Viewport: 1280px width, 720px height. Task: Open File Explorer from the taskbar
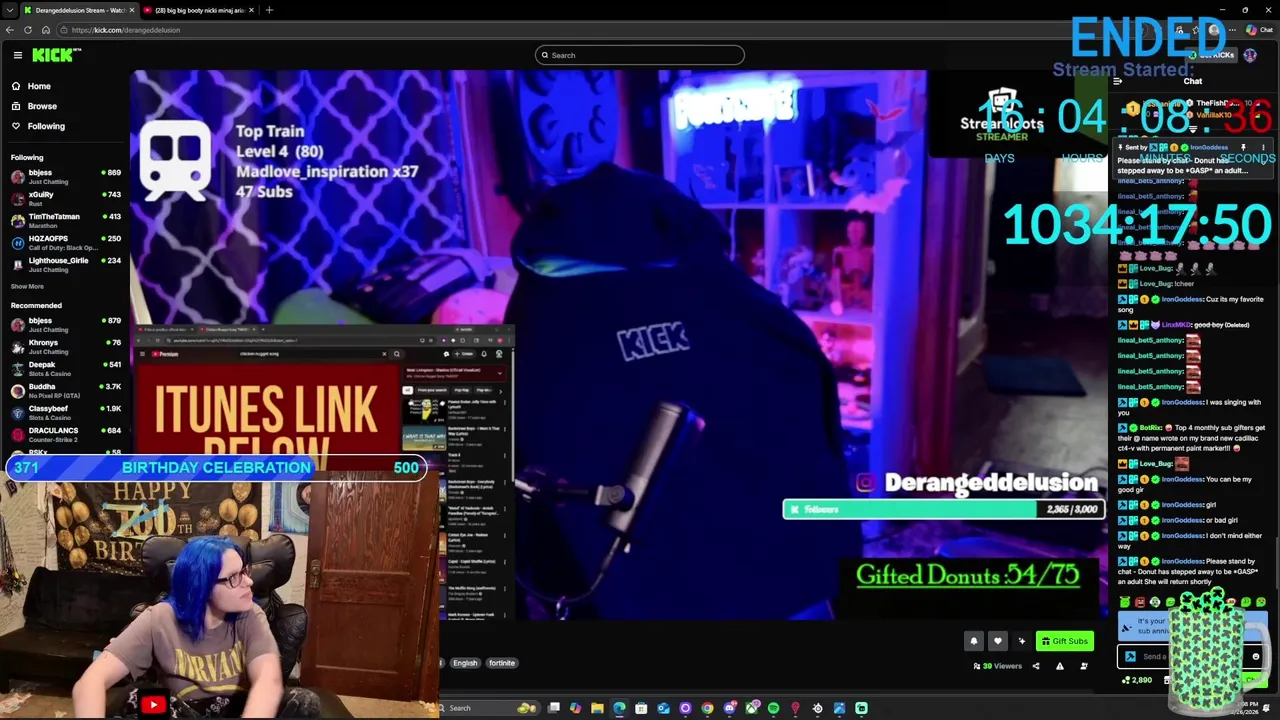tap(597, 708)
